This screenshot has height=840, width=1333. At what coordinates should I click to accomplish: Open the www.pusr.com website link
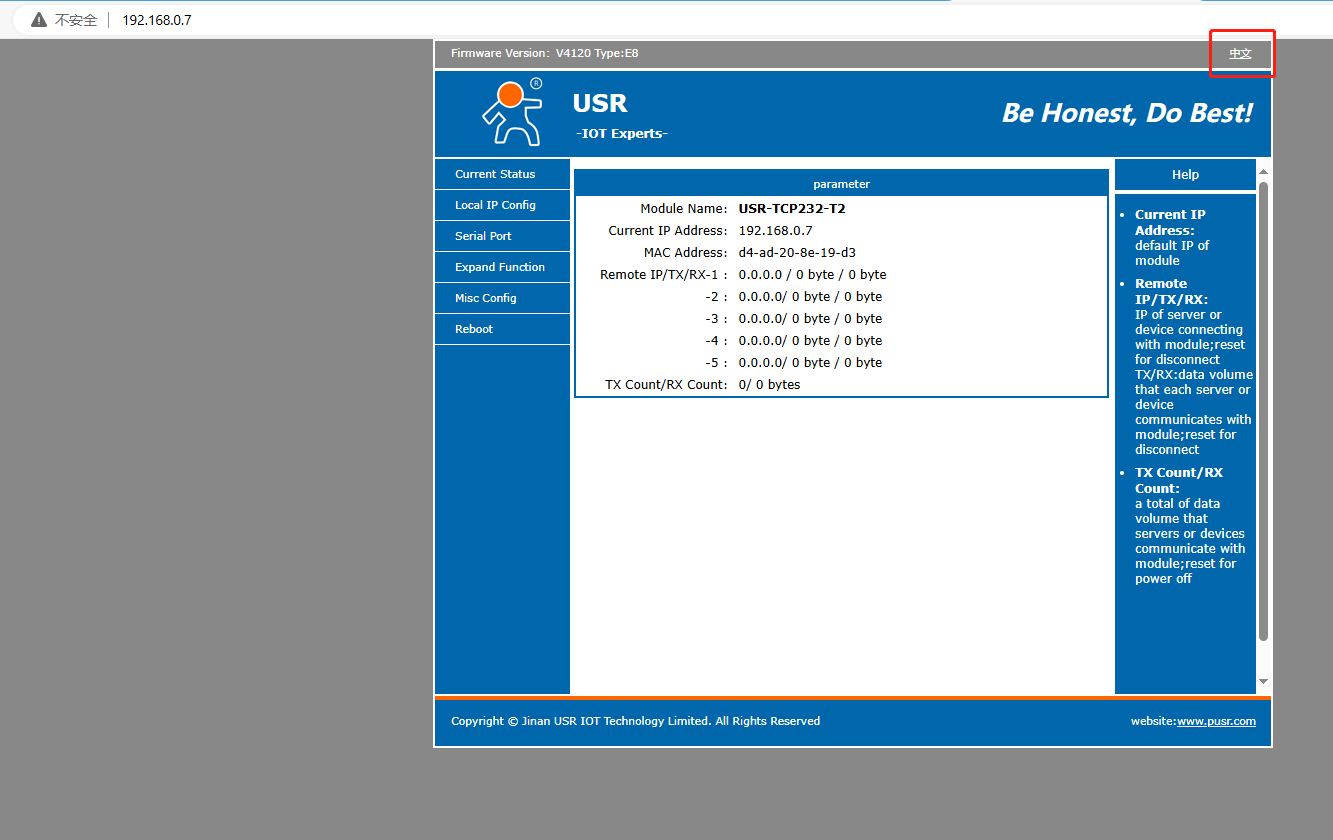[1216, 721]
